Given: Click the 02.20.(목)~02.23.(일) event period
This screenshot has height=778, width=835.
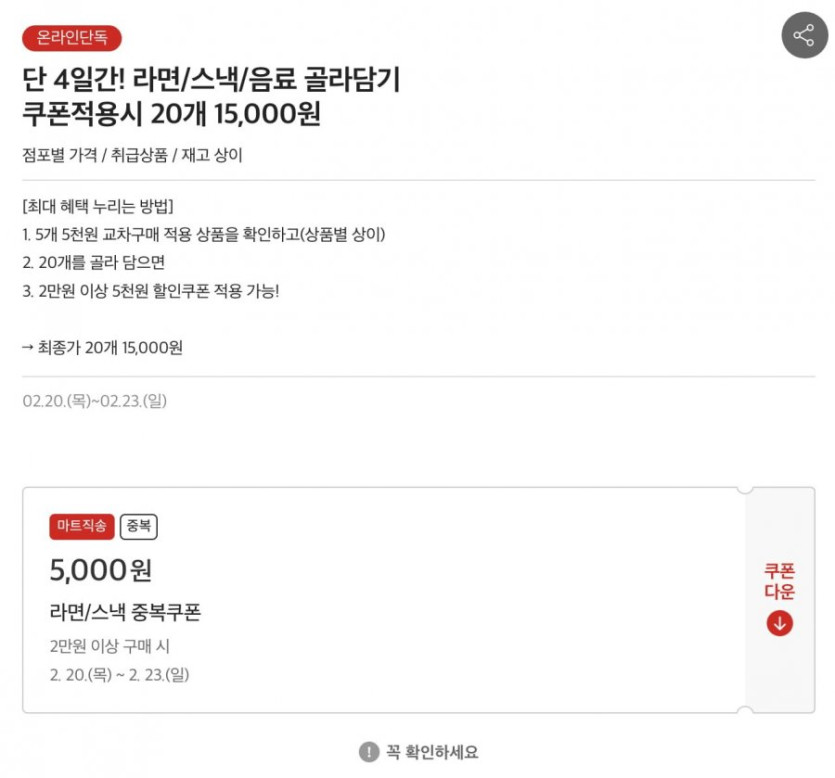Looking at the screenshot, I should coord(95,401).
